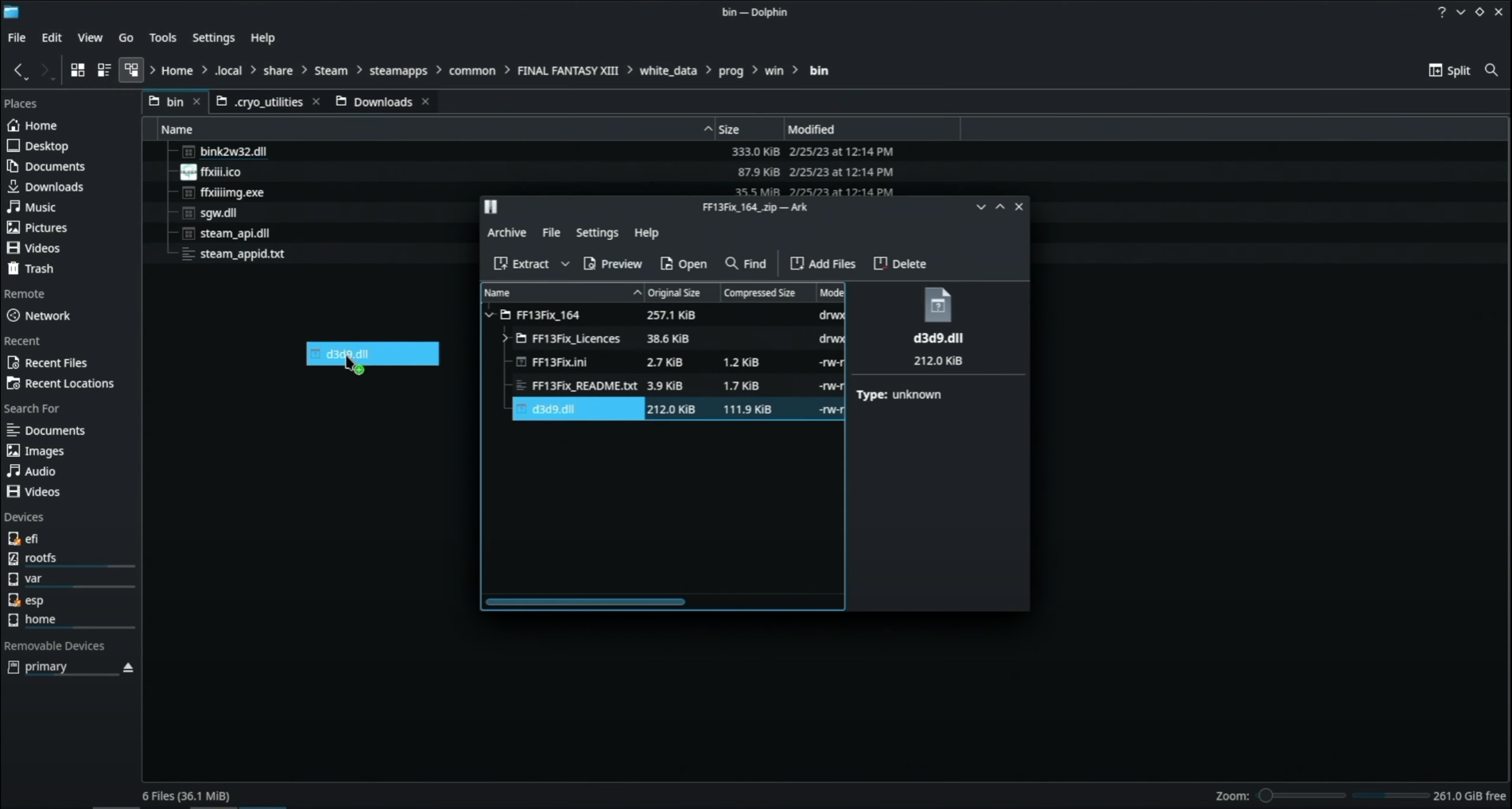Open the Extract dropdown arrow
The width and height of the screenshot is (1512, 809).
click(x=565, y=264)
